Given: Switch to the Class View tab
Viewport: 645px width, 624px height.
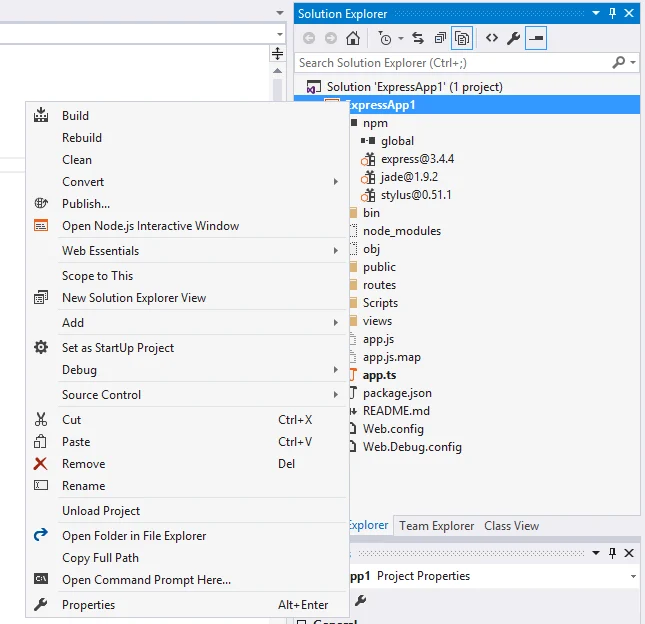Looking at the screenshot, I should pos(511,526).
